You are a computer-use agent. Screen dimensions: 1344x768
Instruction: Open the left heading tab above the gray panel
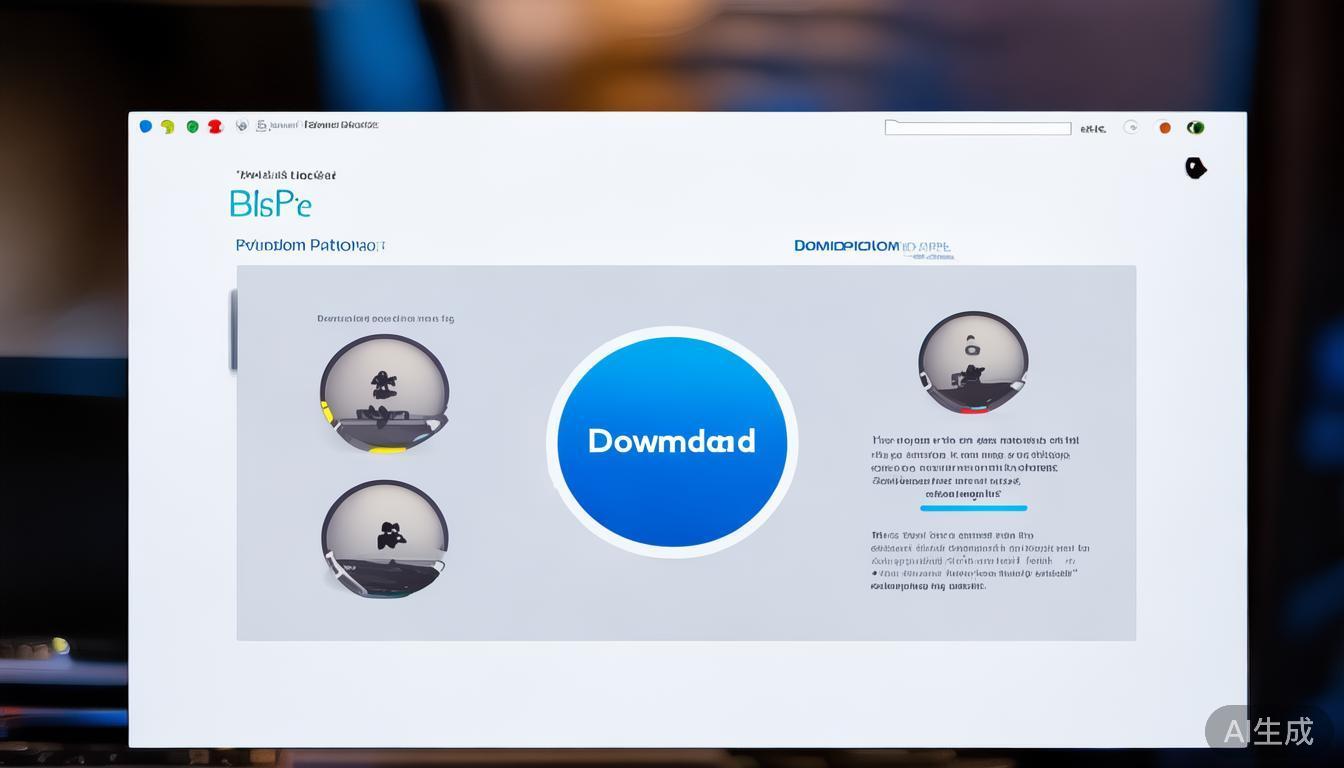(x=310, y=245)
